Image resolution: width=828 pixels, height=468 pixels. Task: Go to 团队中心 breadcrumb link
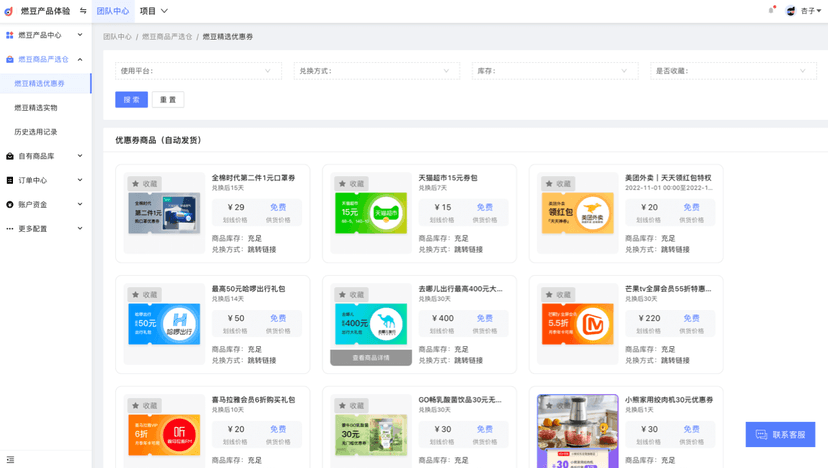coord(117,36)
